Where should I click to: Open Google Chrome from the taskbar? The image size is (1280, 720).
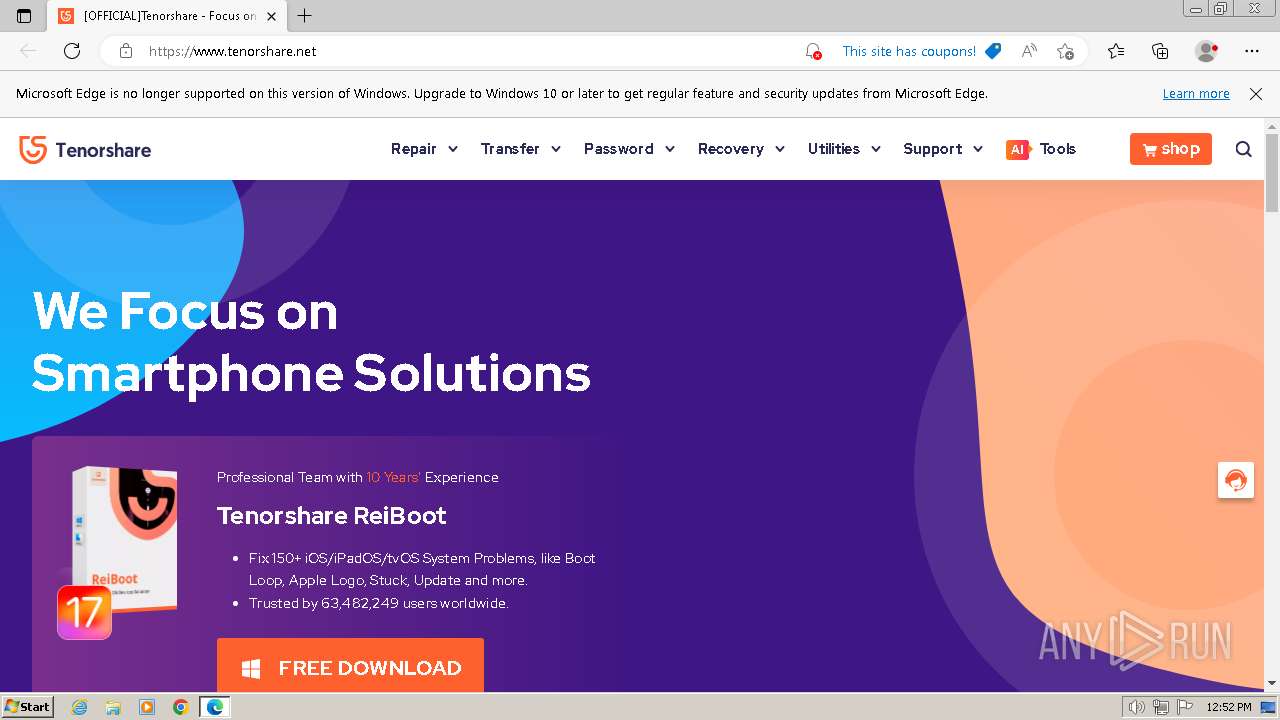181,707
